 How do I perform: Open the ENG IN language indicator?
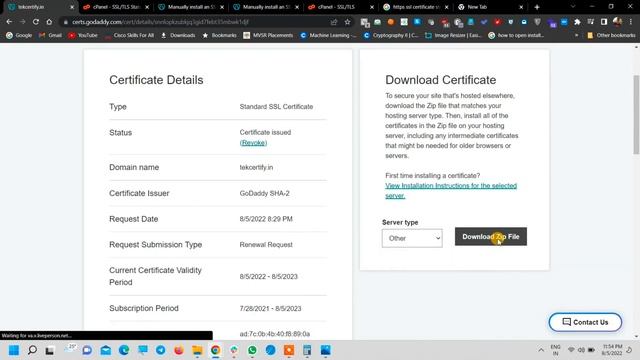coord(556,350)
